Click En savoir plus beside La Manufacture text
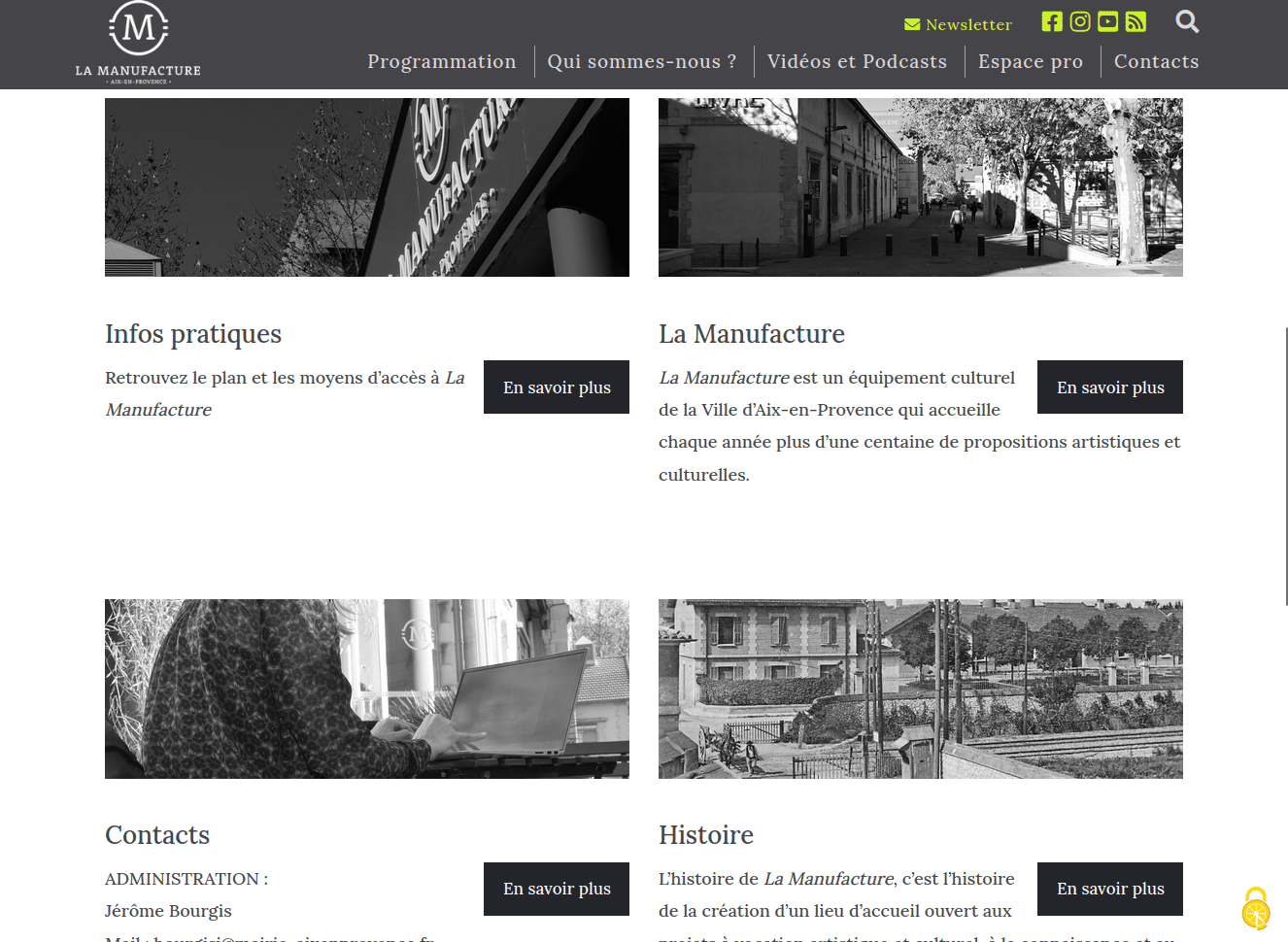 pyautogui.click(x=1109, y=387)
